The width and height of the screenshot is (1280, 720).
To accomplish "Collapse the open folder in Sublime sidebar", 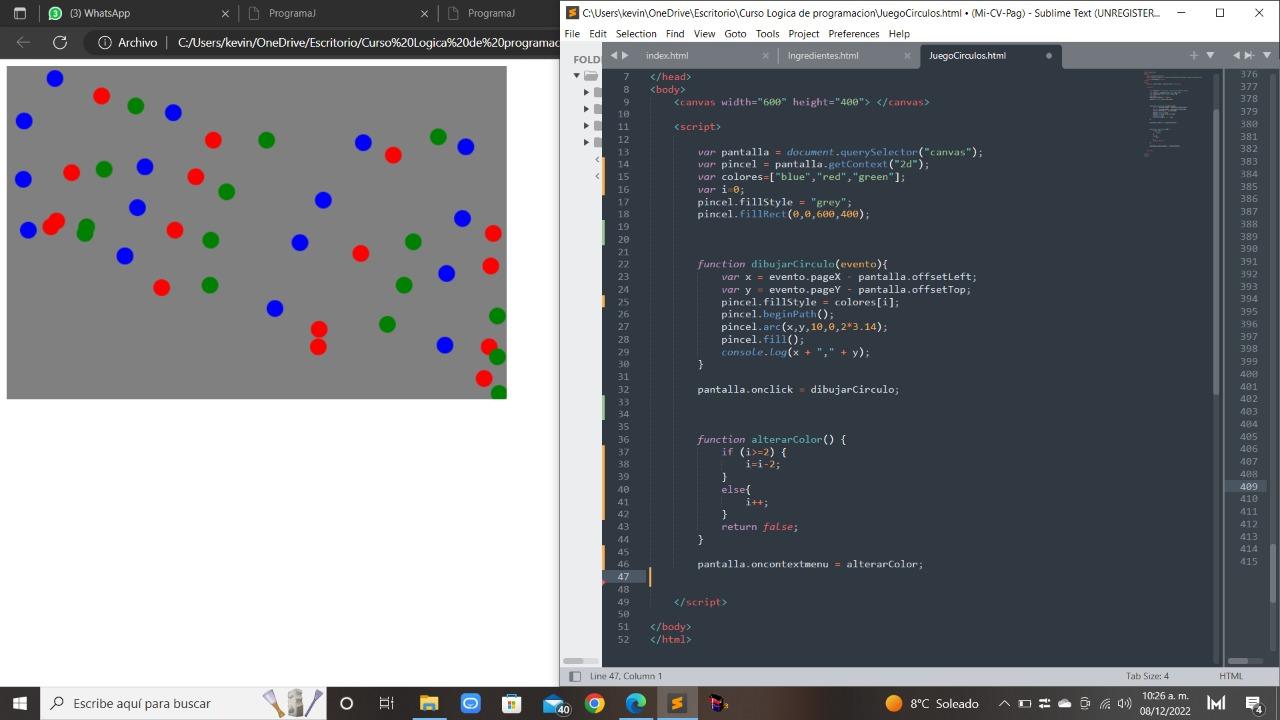I will tap(577, 76).
